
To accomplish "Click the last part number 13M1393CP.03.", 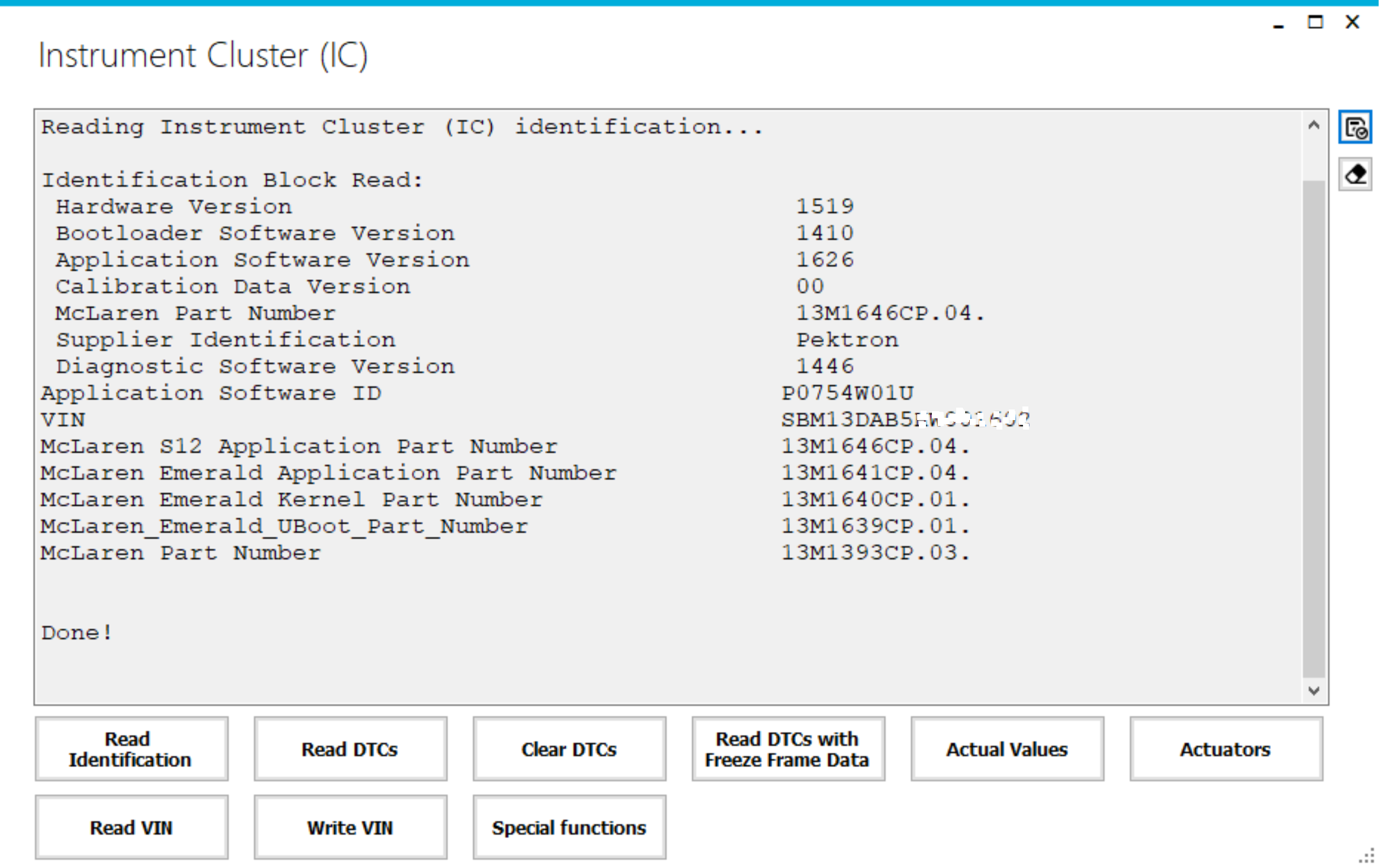I will (x=876, y=553).
